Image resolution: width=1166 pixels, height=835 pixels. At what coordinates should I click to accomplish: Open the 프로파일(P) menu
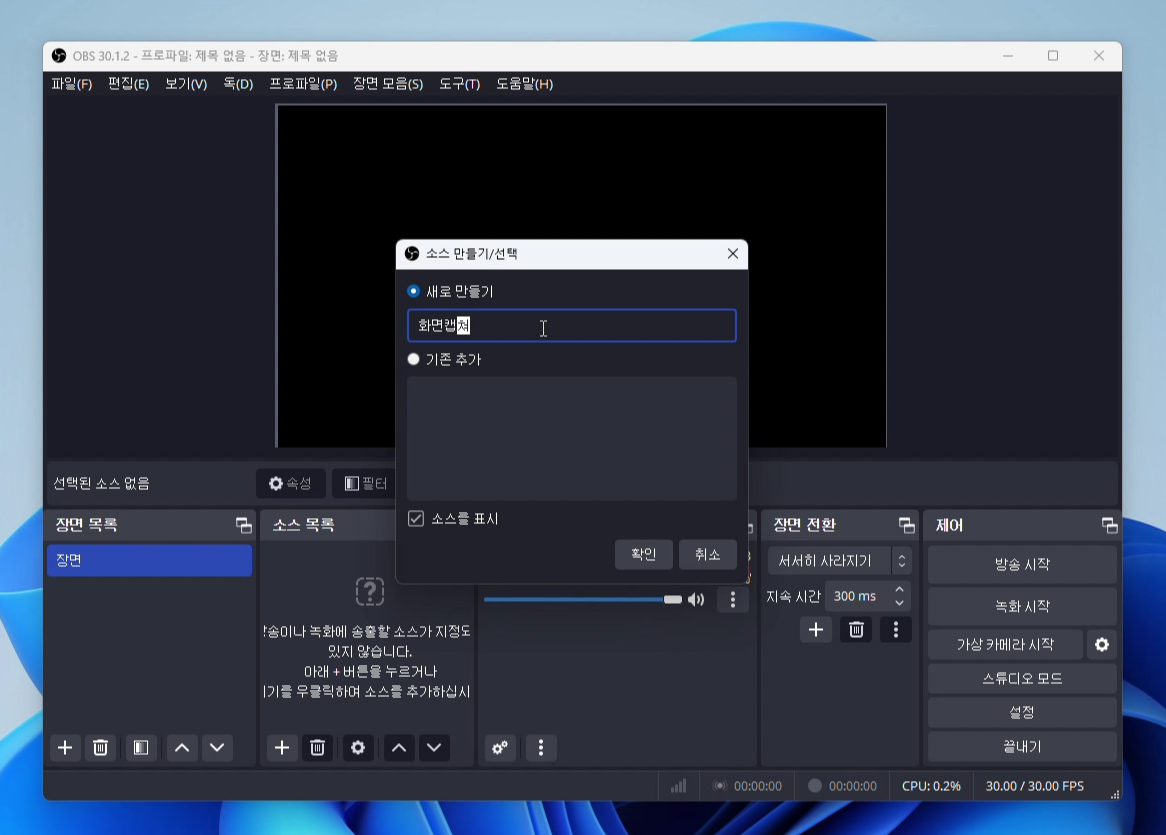coord(303,84)
